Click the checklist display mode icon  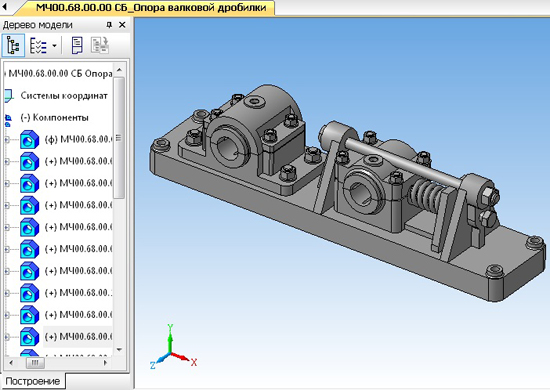[38, 46]
